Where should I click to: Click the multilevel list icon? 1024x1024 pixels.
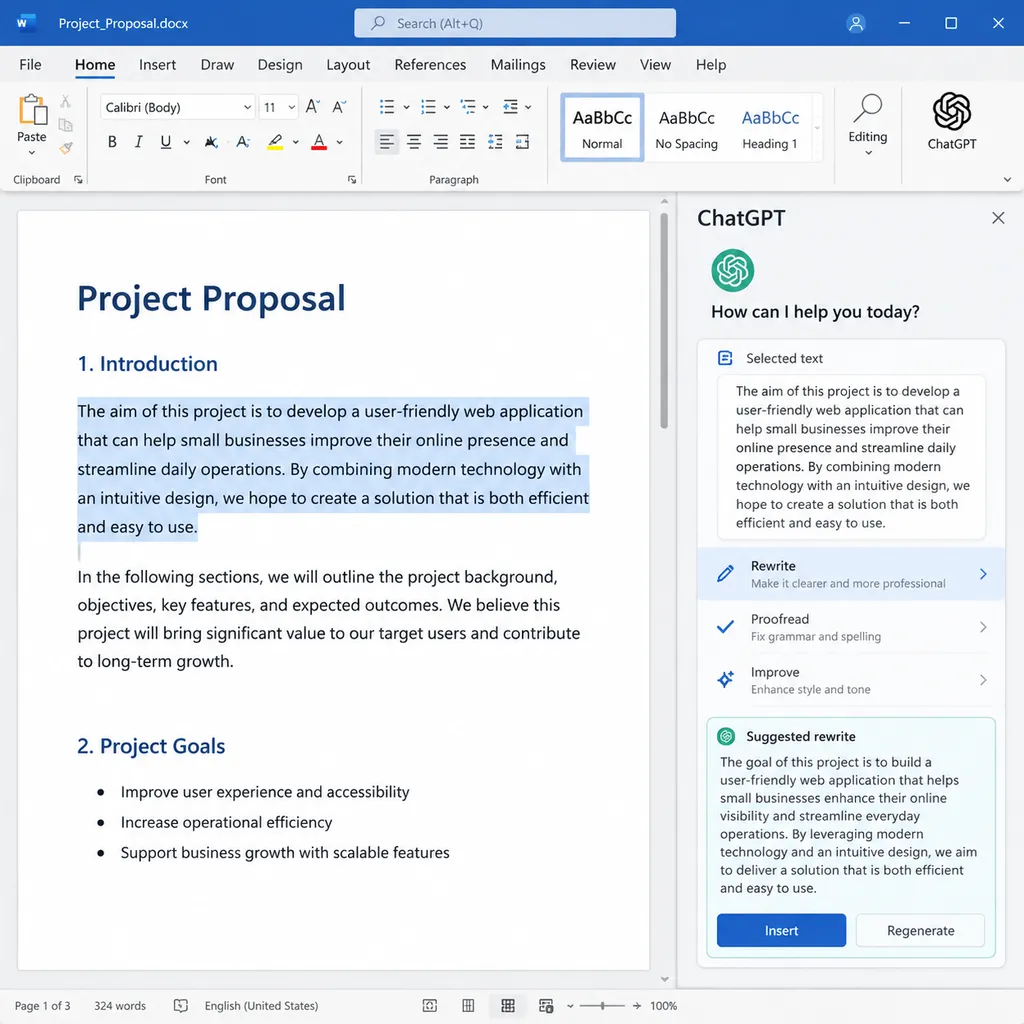[x=468, y=106]
